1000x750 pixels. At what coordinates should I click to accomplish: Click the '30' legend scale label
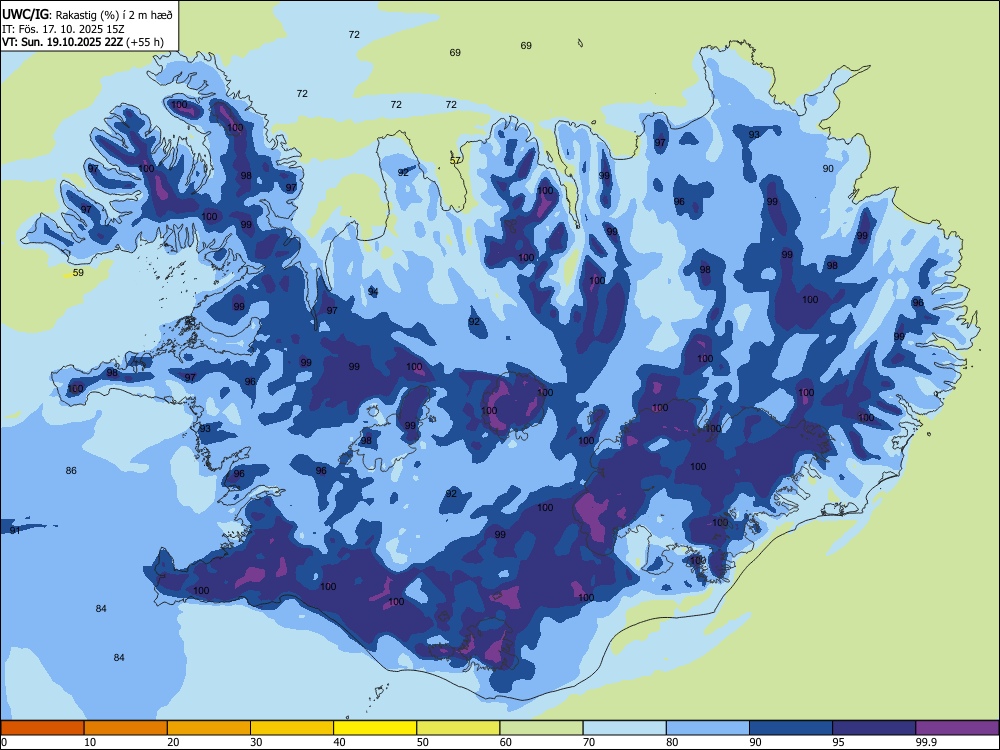coord(256,742)
